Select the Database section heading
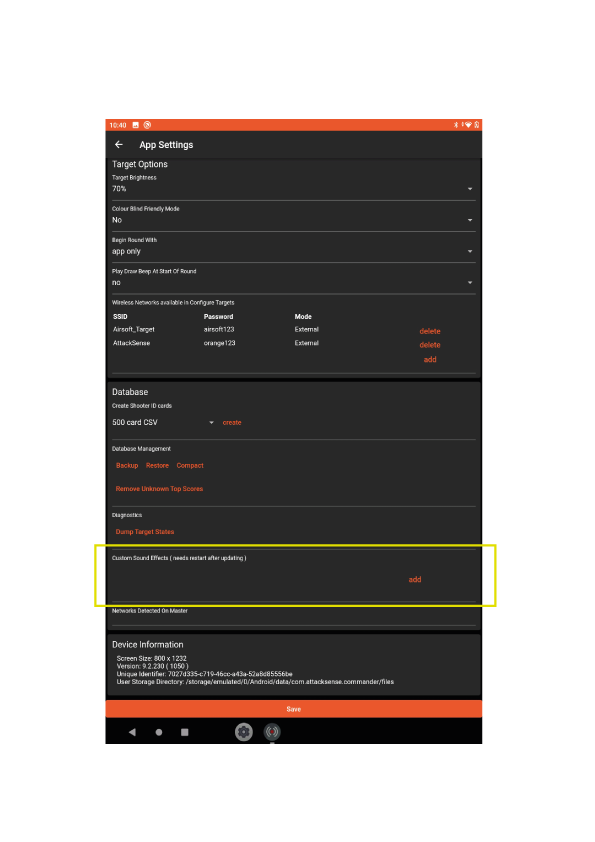 (130, 392)
